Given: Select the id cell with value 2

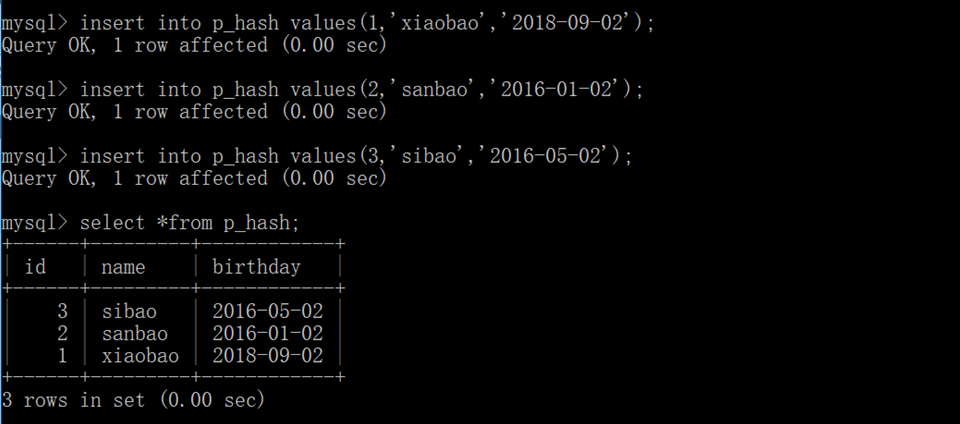Looking at the screenshot, I should [62, 333].
